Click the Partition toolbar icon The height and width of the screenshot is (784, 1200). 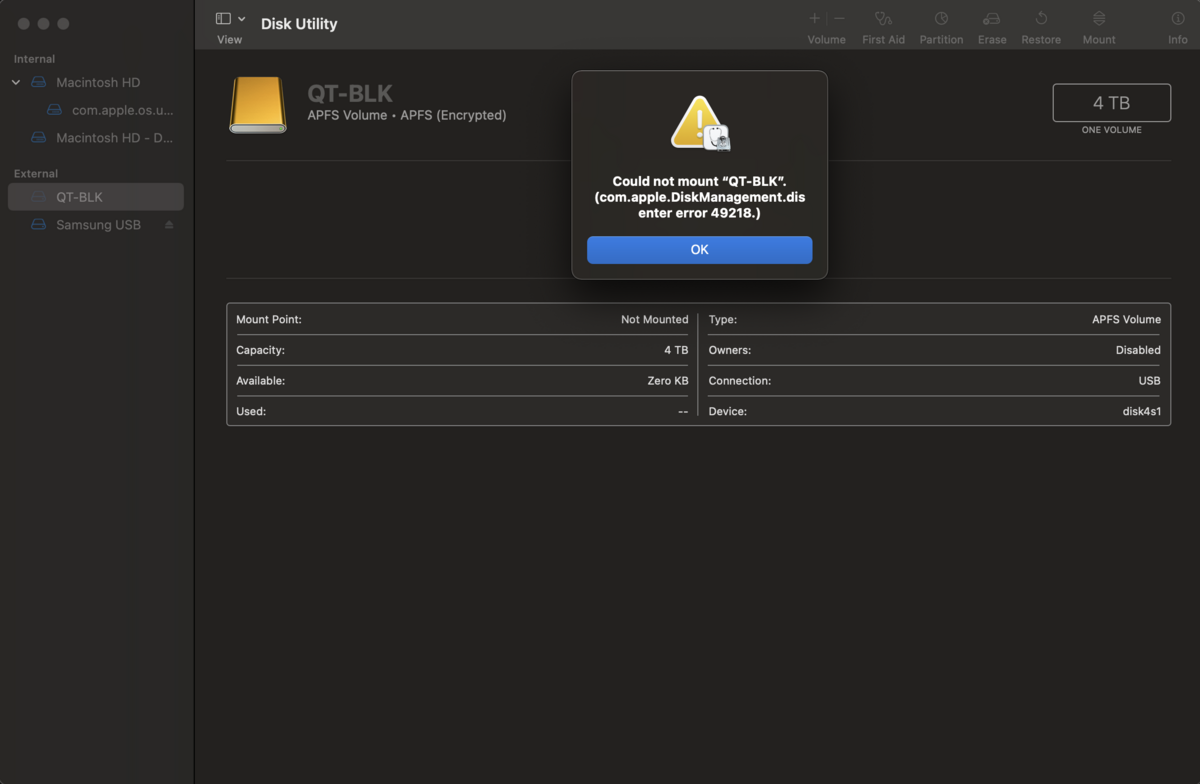(x=941, y=19)
